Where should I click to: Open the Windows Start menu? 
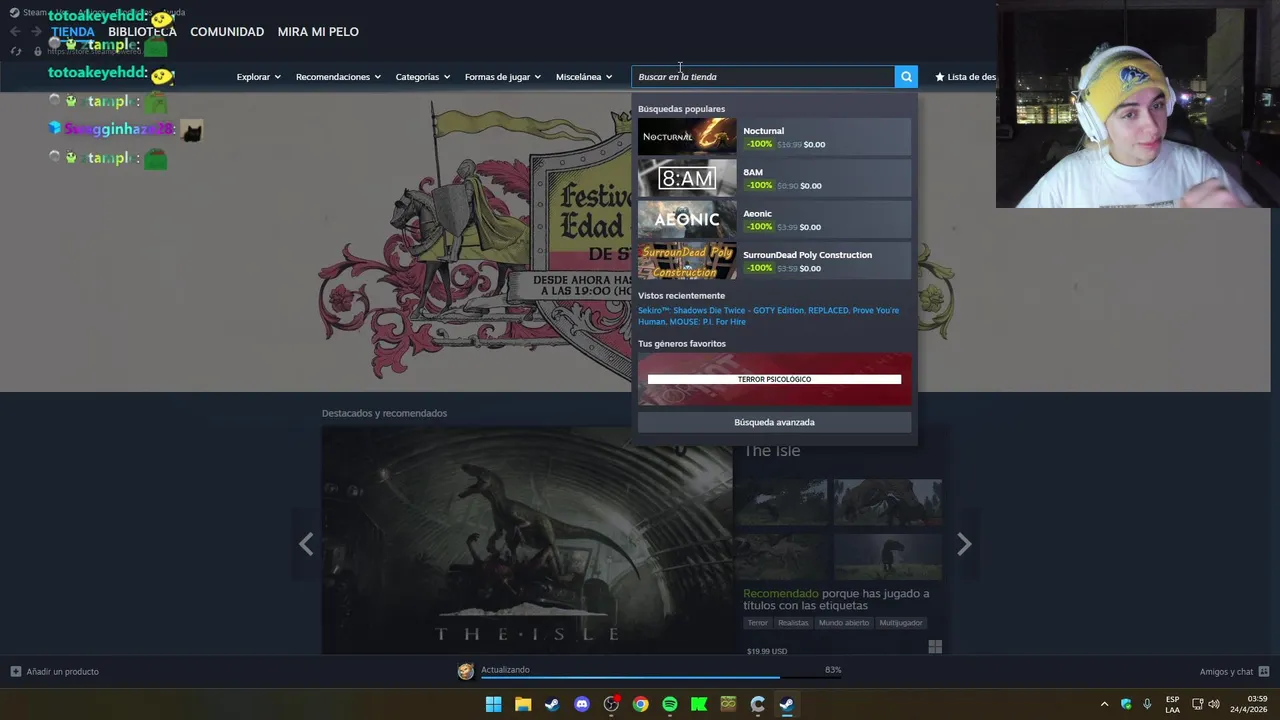[x=493, y=704]
